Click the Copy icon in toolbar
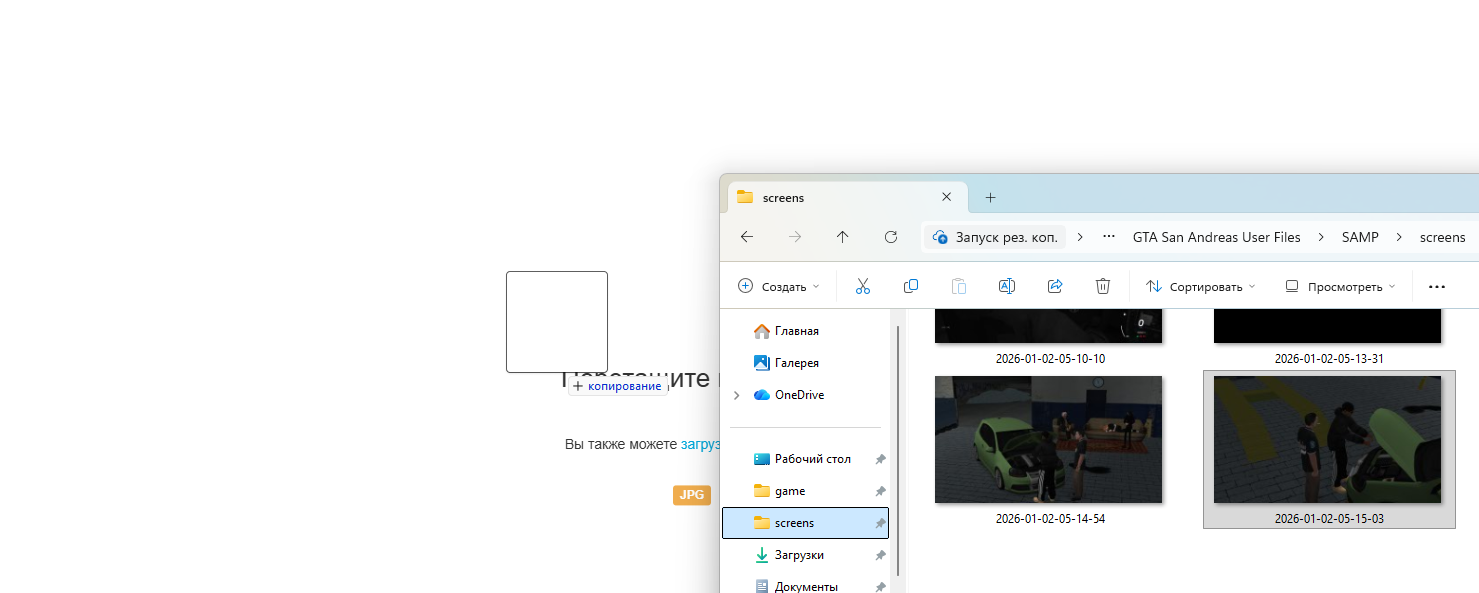Screen dimensions: 1479x593 [911, 286]
